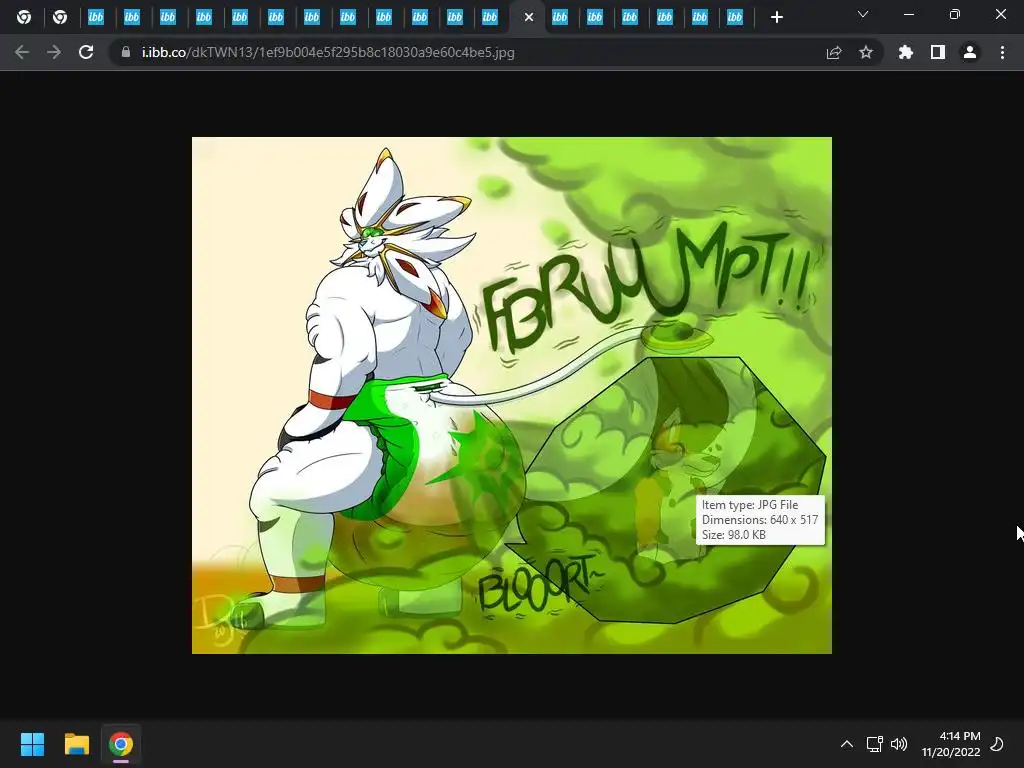Restore down the Chrome window
Image resolution: width=1024 pixels, height=768 pixels.
(x=954, y=14)
